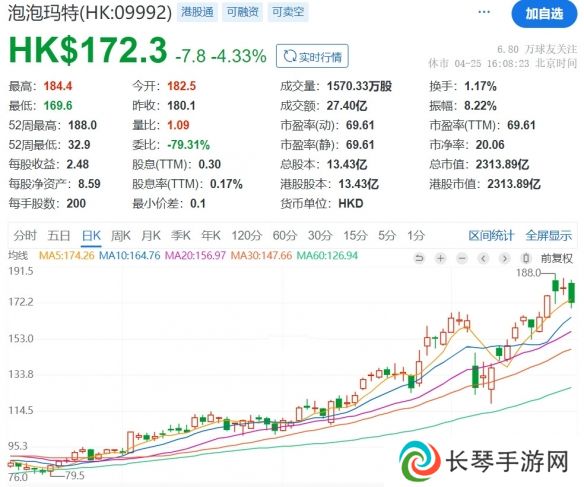Click the 均线 label

[18, 255]
